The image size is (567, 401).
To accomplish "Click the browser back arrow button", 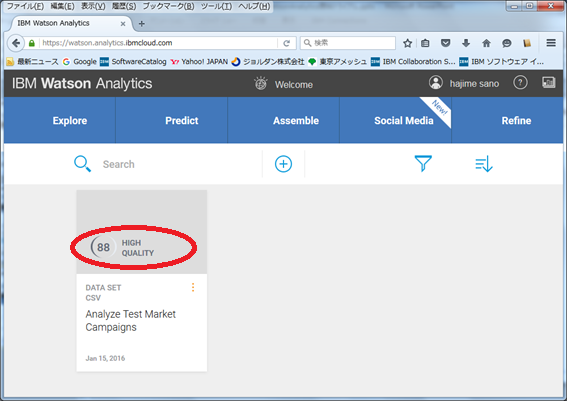I will pos(16,43).
